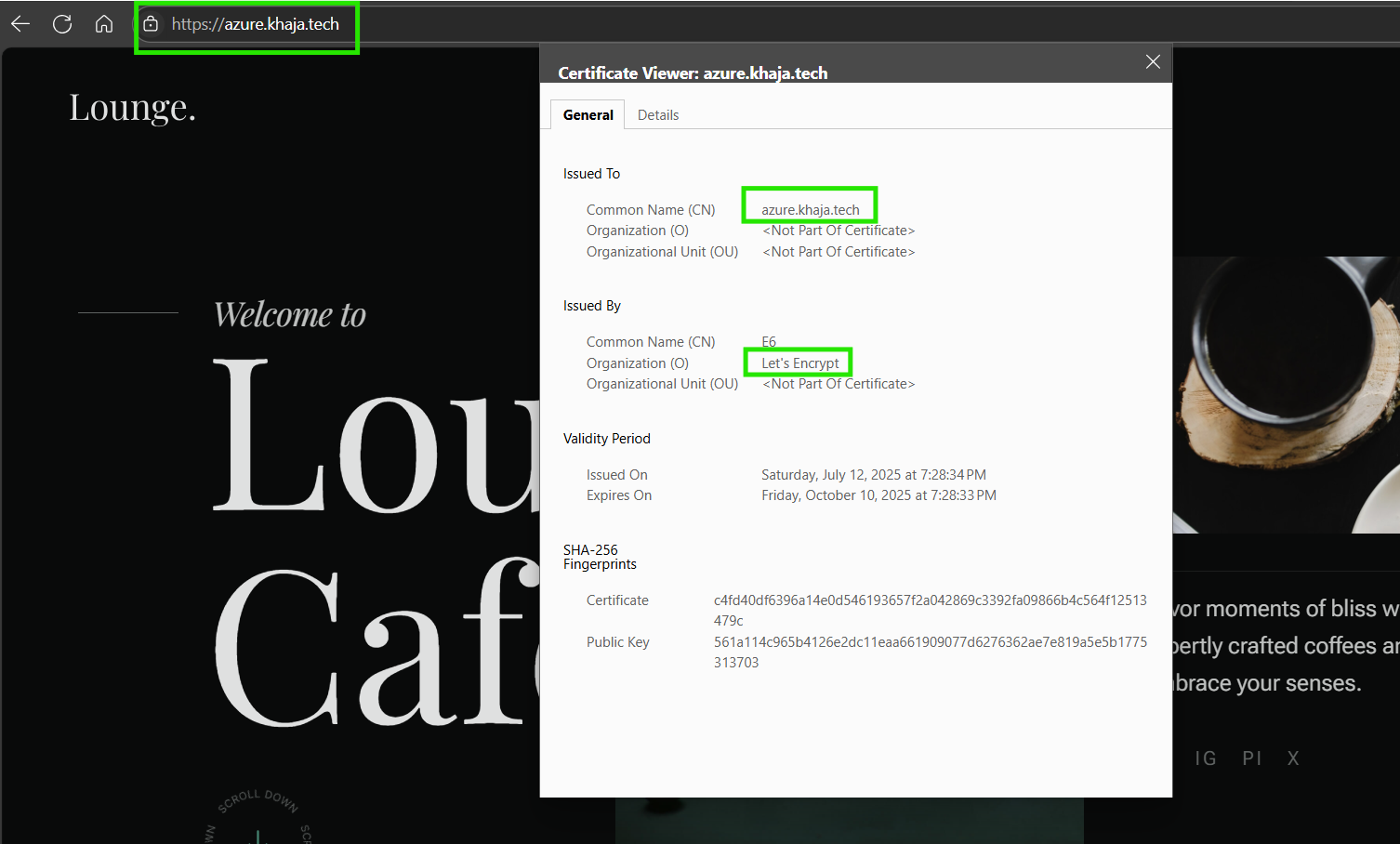The width and height of the screenshot is (1400, 844).
Task: Go to the browser home page icon
Action: (104, 24)
